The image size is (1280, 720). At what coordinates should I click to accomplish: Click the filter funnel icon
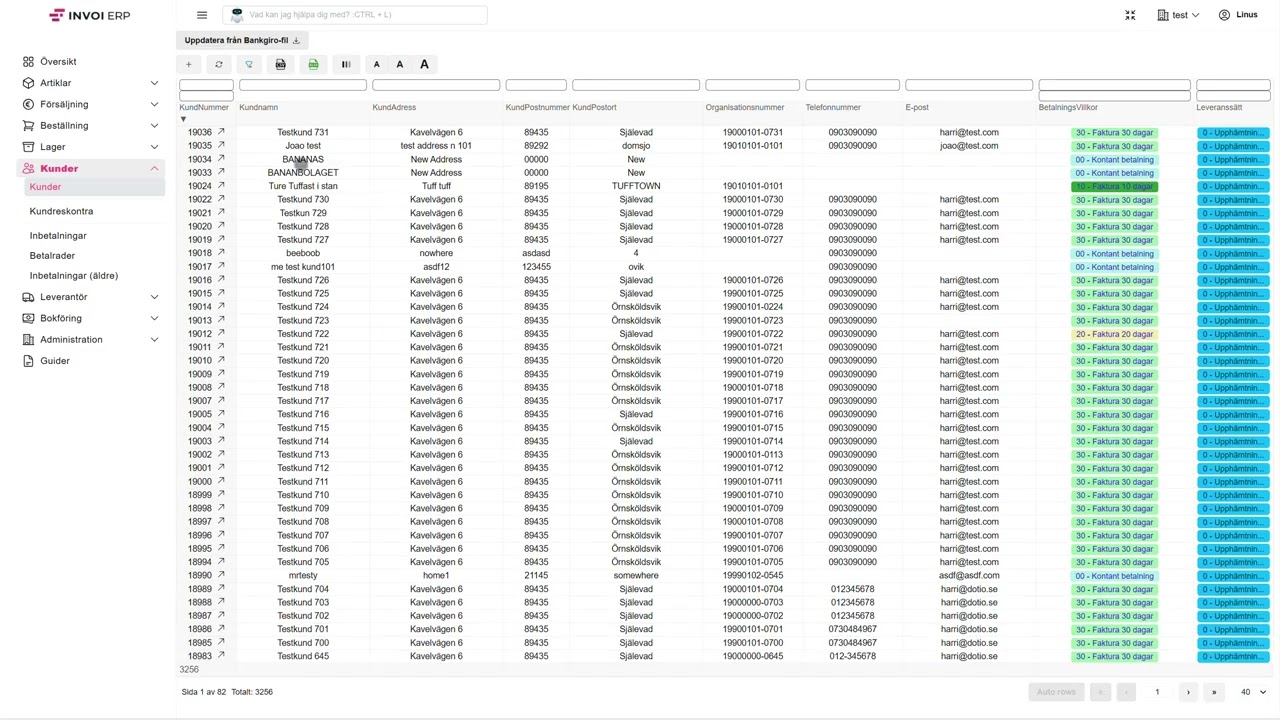tap(249, 65)
